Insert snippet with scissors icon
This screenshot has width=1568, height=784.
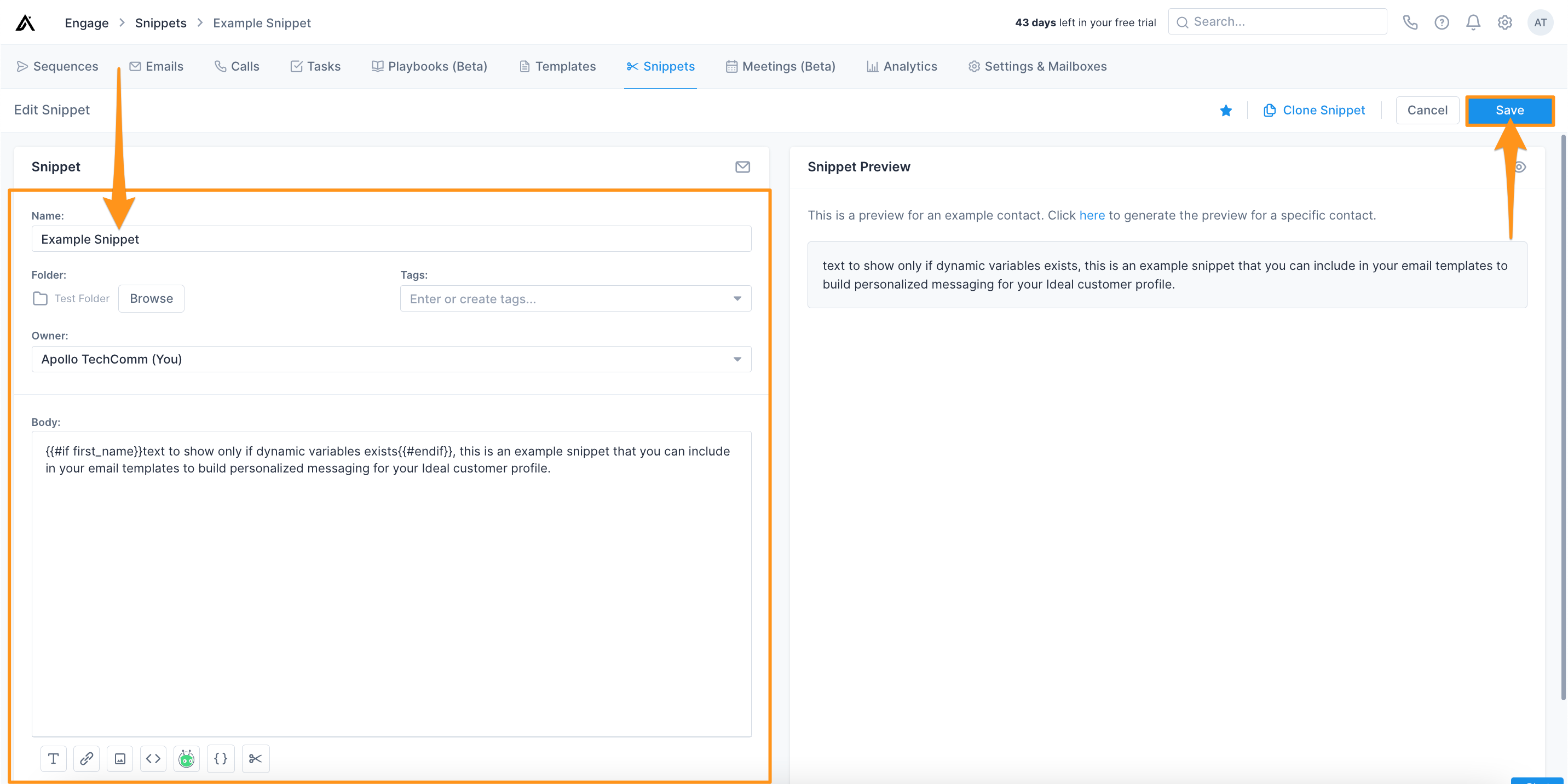tap(256, 758)
